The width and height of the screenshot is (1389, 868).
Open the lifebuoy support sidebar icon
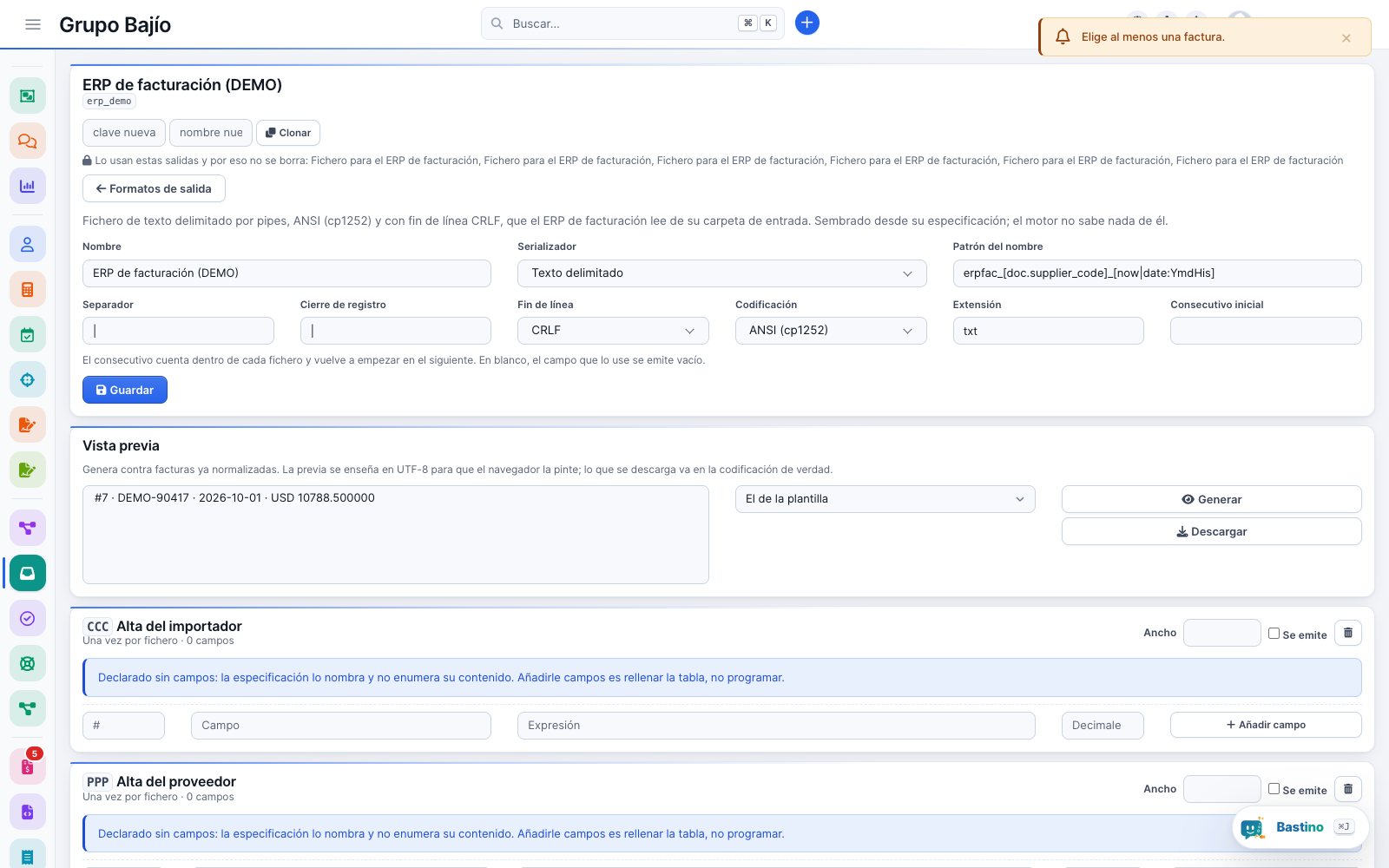(x=28, y=663)
